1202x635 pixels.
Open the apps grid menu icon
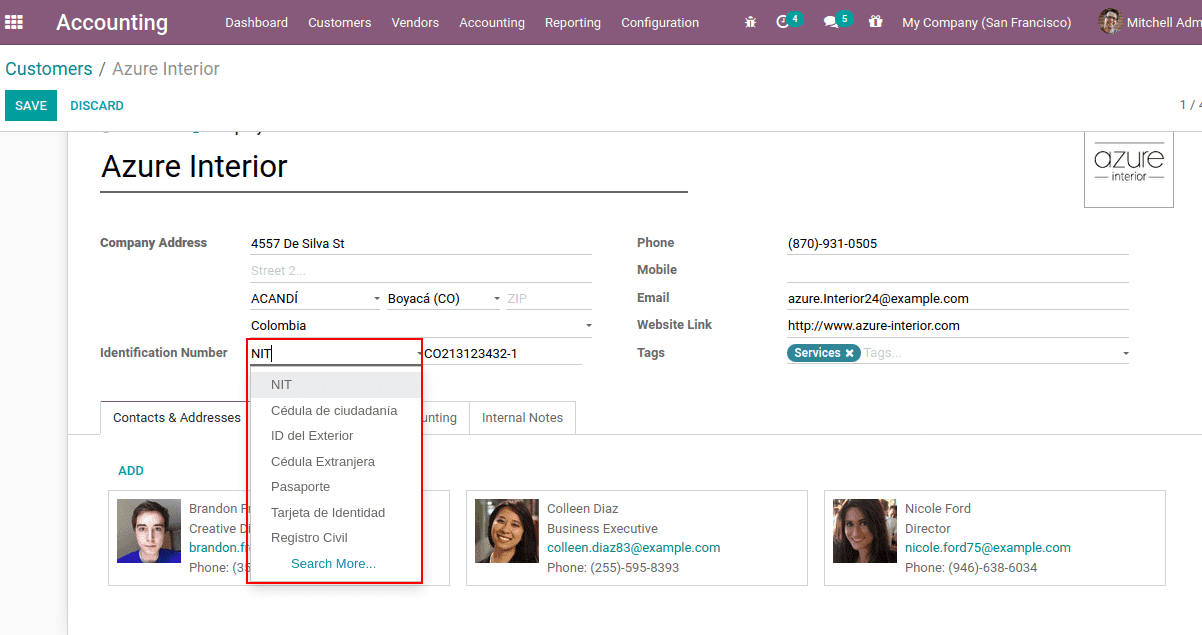tap(14, 22)
